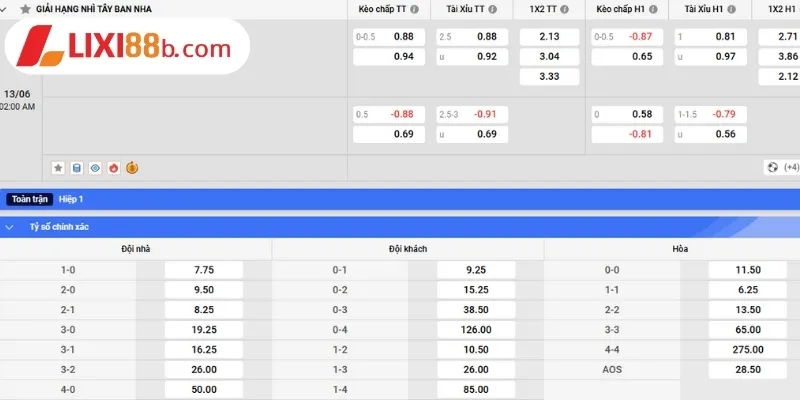Click the 13/06 match date text
This screenshot has height=400, width=800.
17,94
